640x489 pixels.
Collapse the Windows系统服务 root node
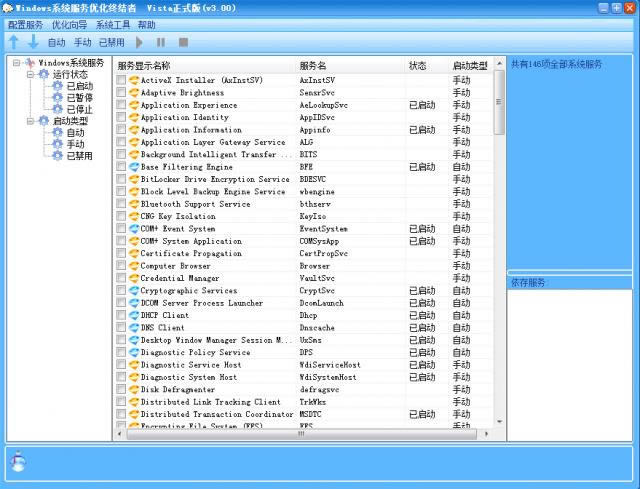17,63
